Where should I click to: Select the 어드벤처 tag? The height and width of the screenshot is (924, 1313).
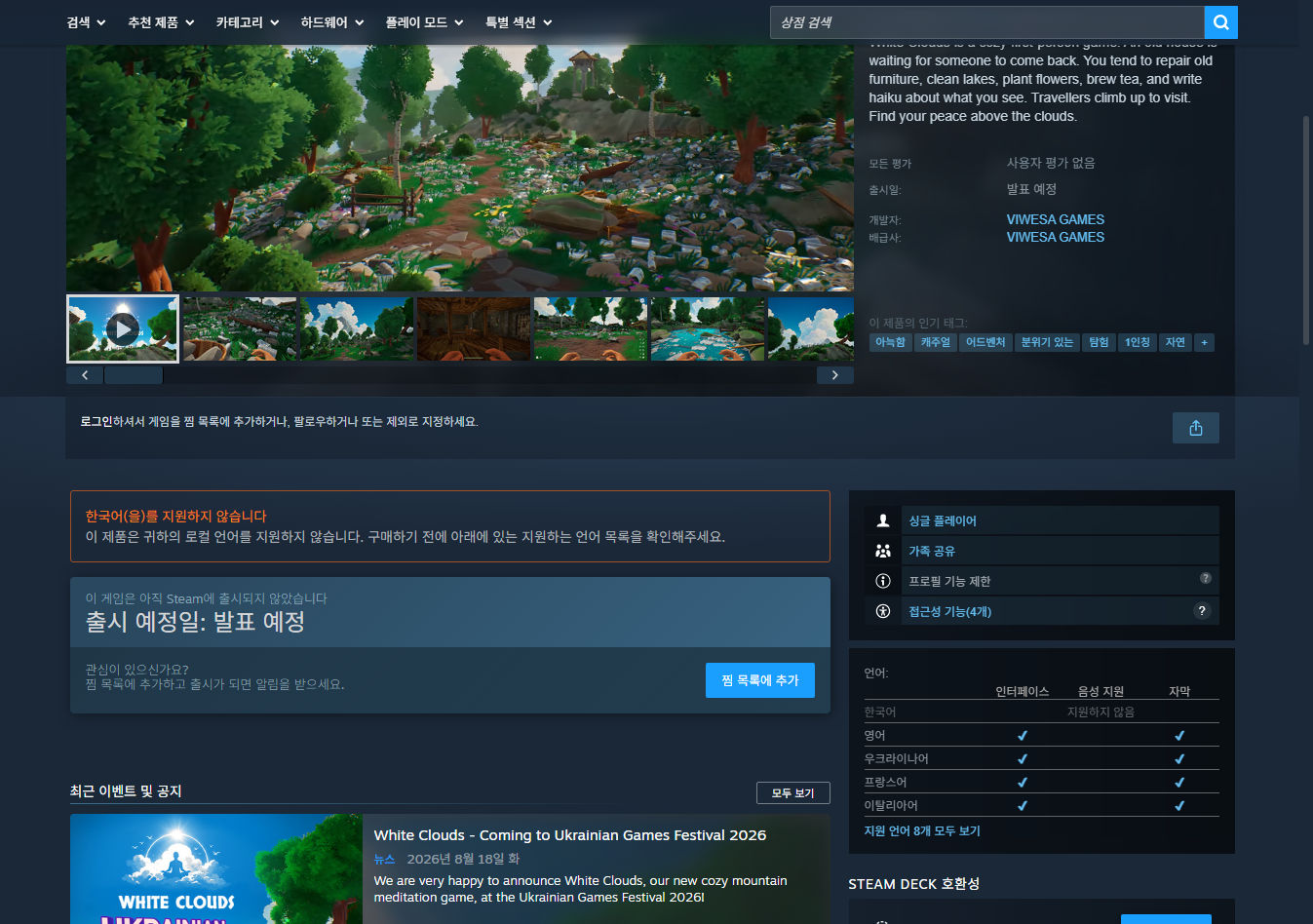(985, 342)
